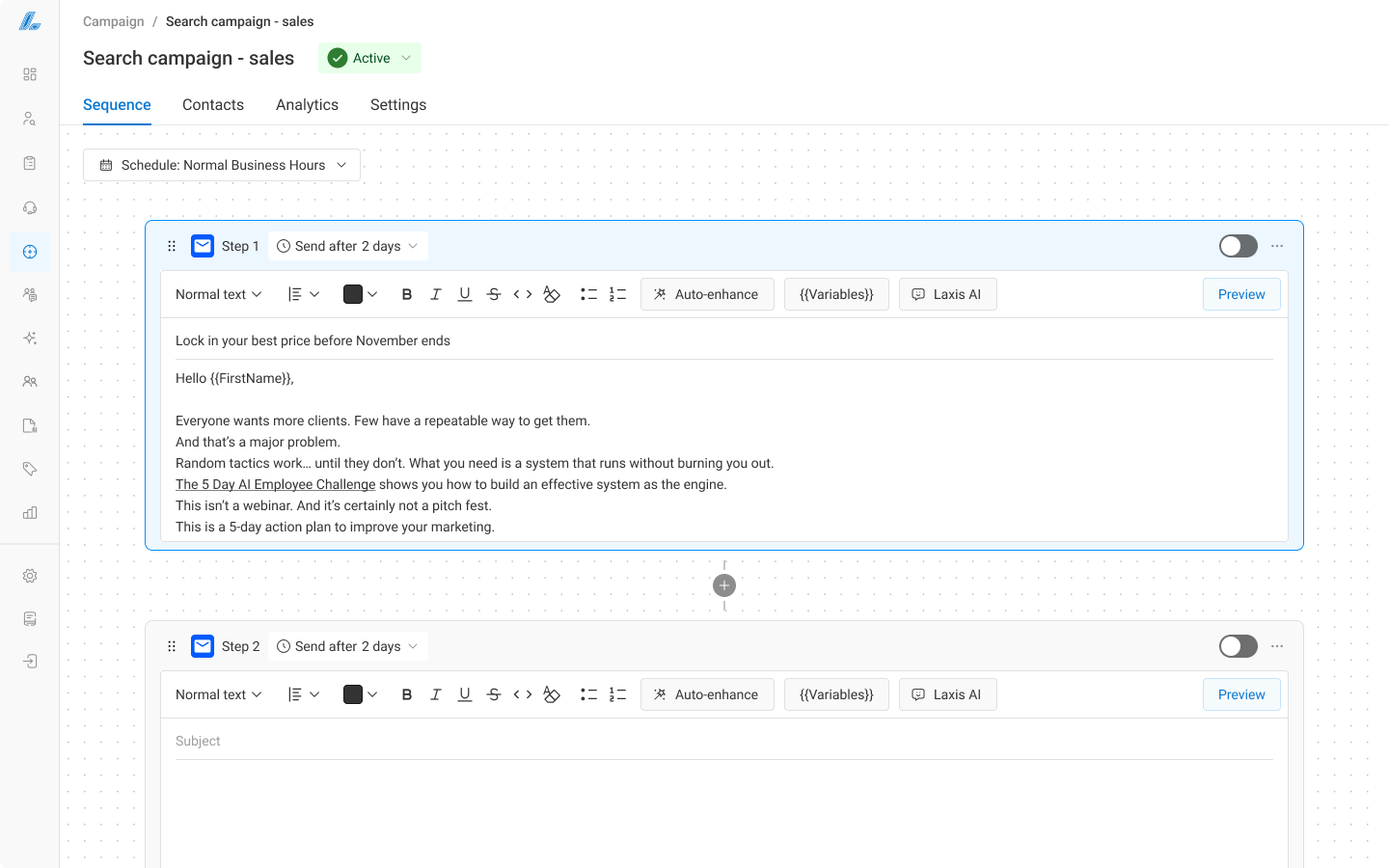Viewport: 1389px width, 868px height.
Task: Click the Subject field in Step 2
Action: 723,741
